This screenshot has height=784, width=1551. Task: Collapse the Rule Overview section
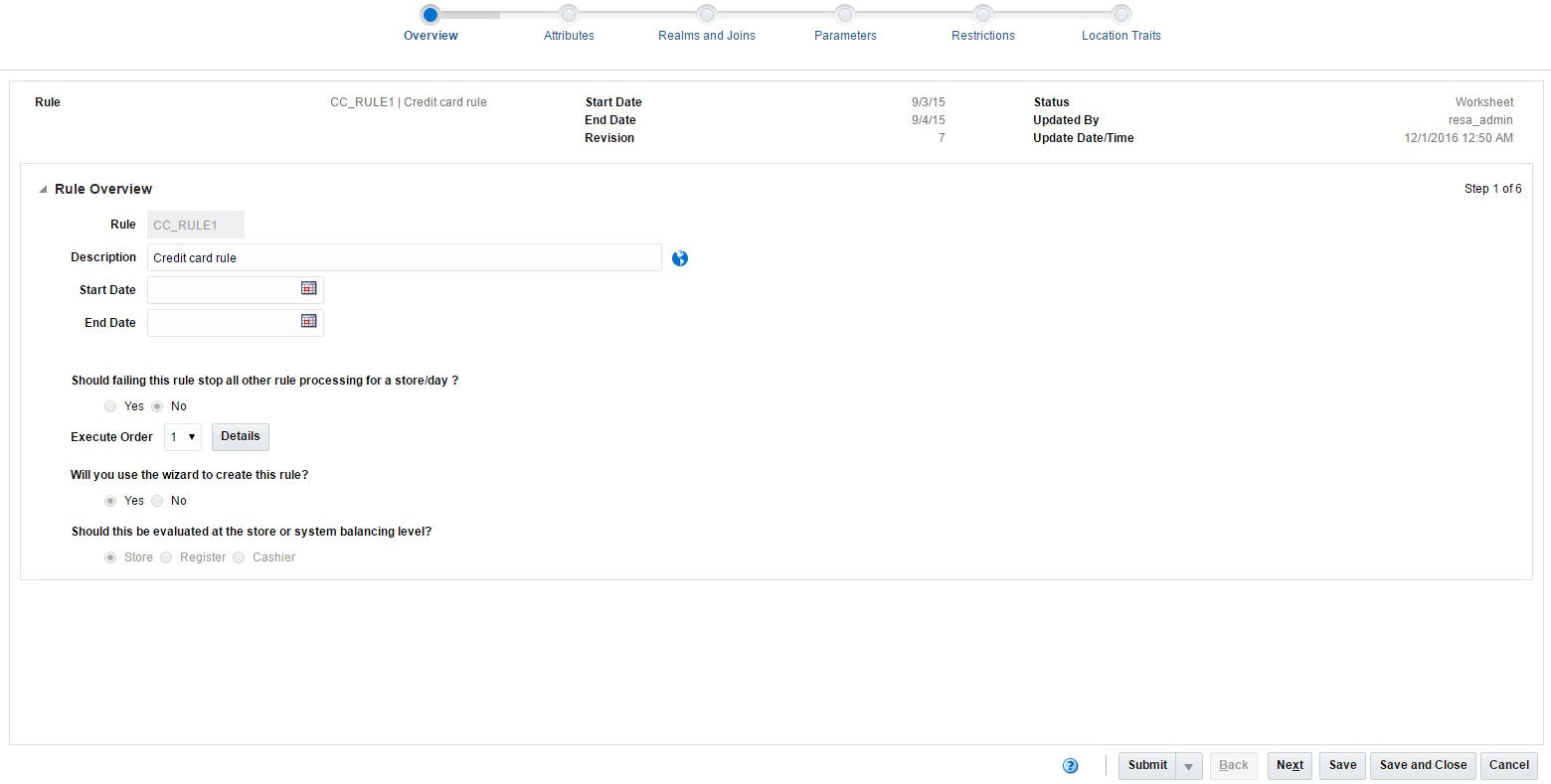pyautogui.click(x=42, y=188)
